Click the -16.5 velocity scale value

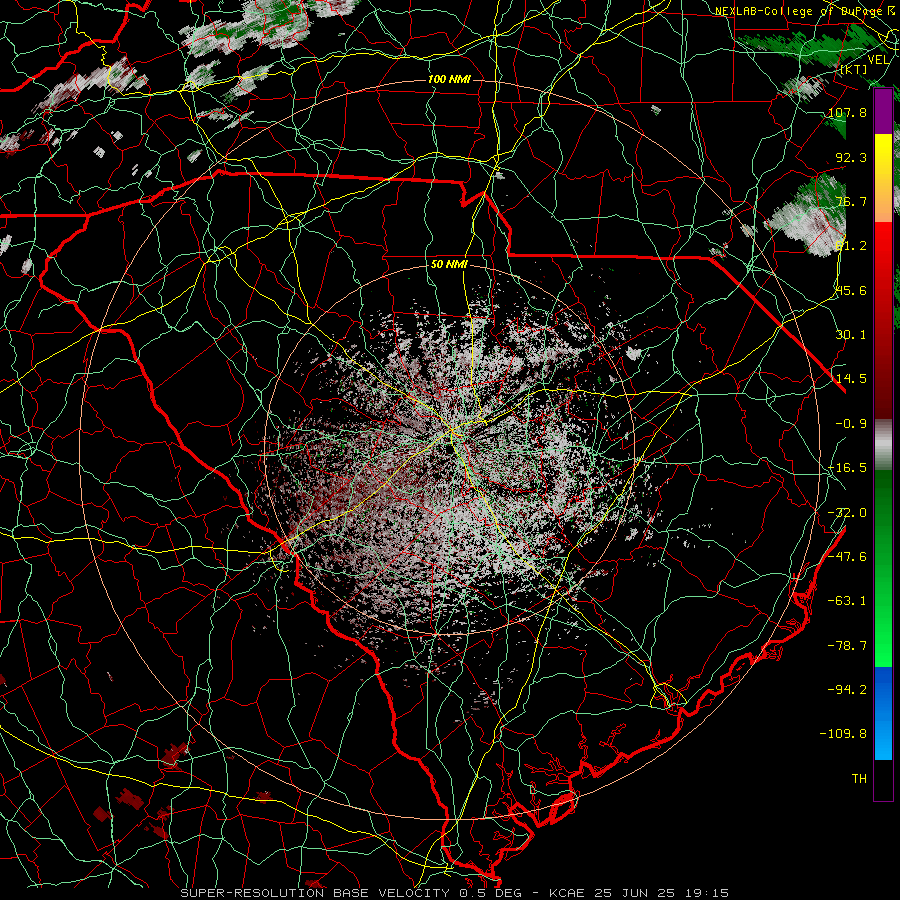(847, 468)
